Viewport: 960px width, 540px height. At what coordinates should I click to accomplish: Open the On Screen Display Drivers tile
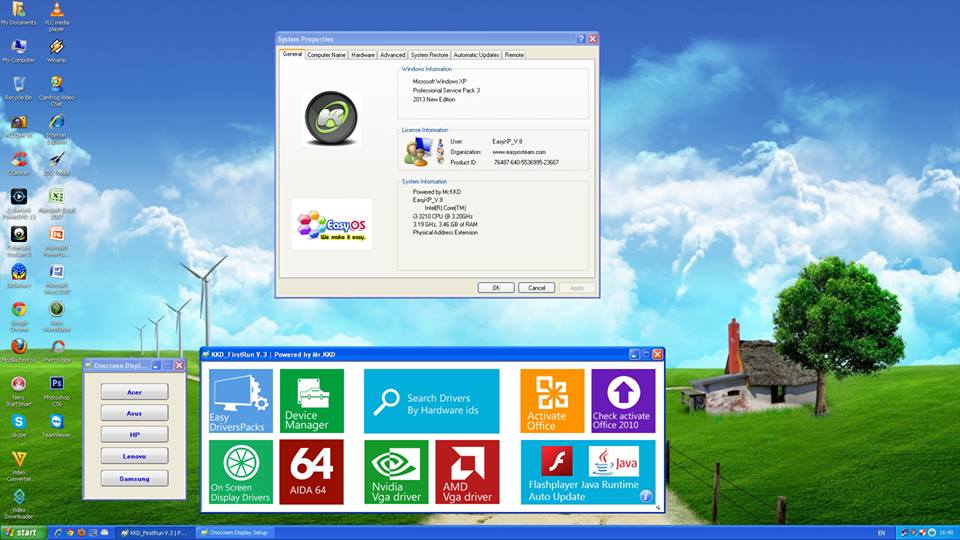coord(241,472)
